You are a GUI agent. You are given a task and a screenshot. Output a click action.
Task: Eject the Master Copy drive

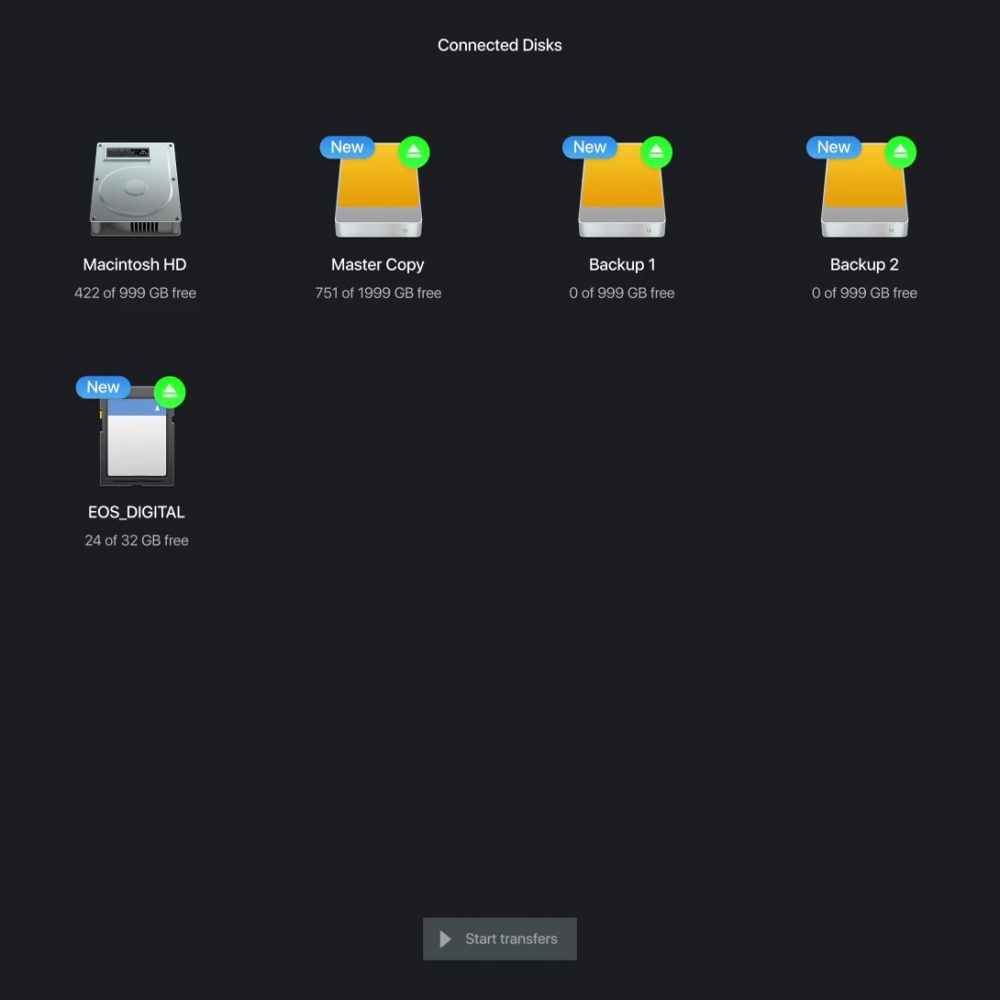pyautogui.click(x=414, y=152)
